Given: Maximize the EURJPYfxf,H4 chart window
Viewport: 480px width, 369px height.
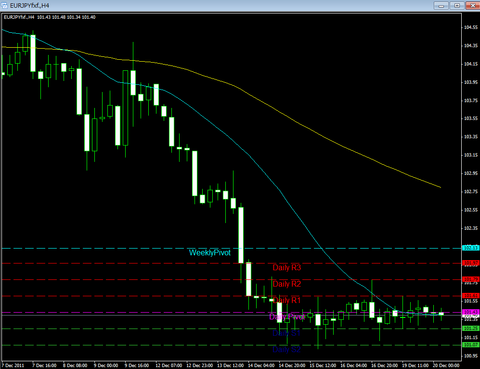Looking at the screenshot, I should [457, 5].
